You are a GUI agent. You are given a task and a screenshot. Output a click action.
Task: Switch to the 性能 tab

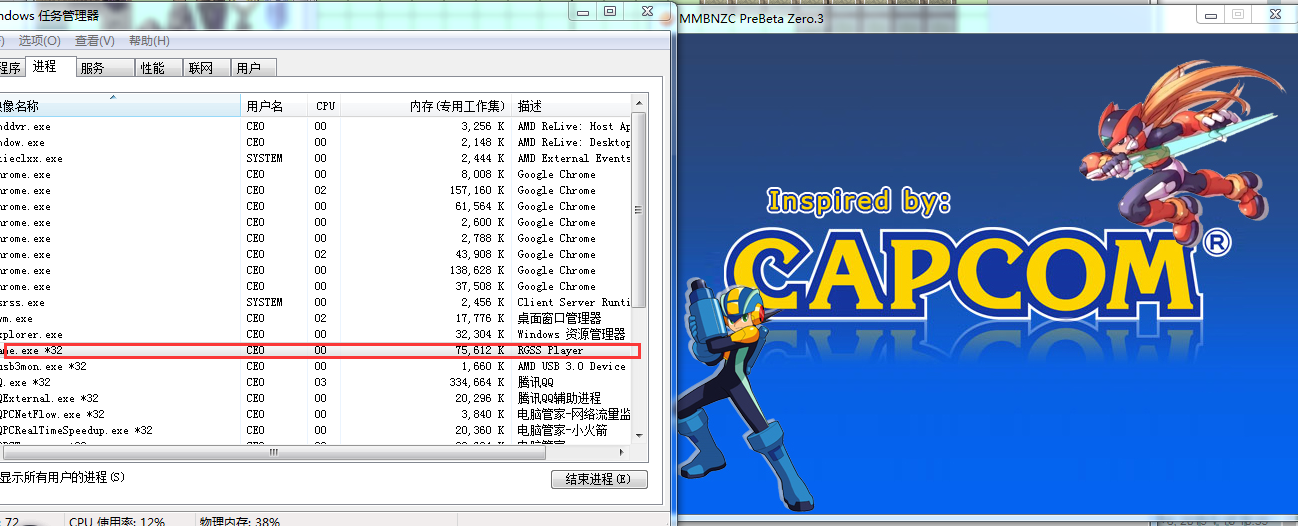pos(159,68)
